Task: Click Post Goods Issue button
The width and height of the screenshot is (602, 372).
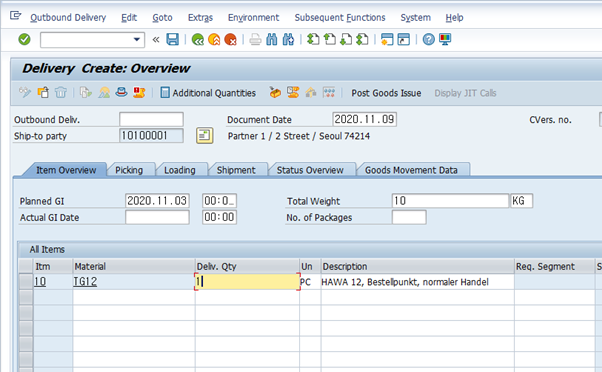Action: click(x=386, y=93)
